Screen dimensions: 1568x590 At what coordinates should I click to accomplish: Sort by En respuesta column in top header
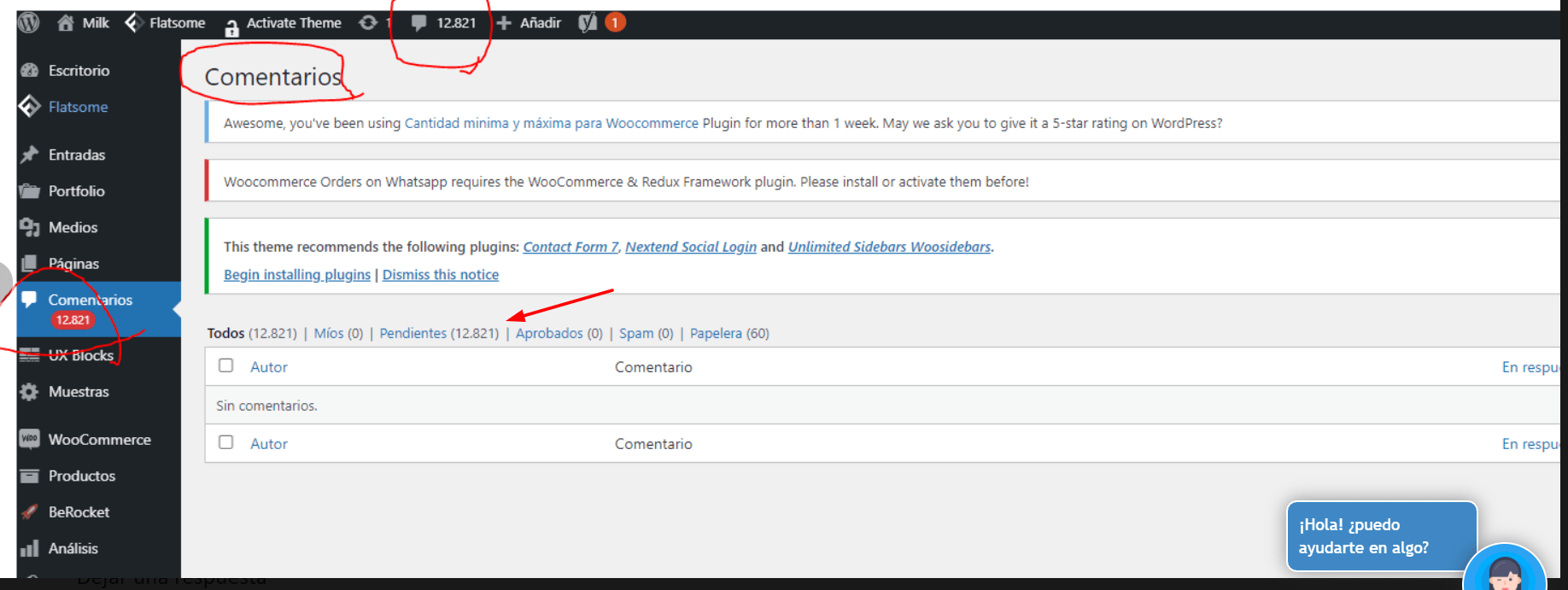(x=1530, y=367)
